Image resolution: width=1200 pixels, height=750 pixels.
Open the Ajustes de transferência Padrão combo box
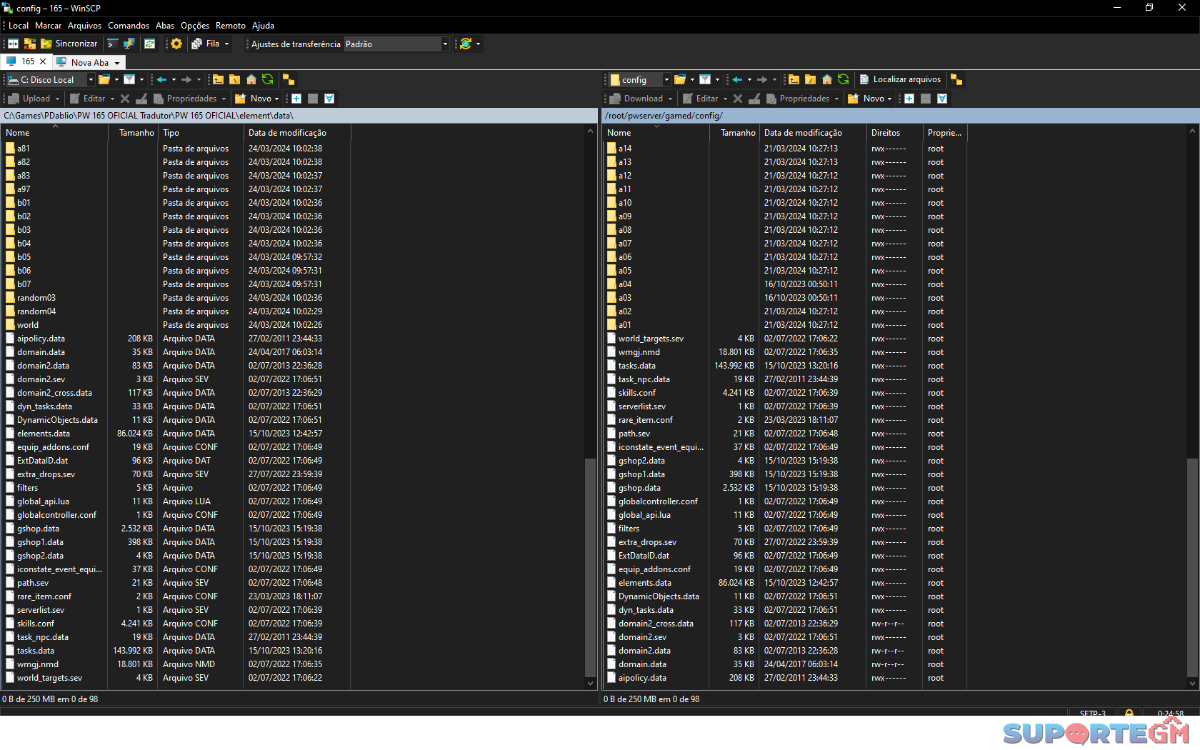tap(397, 44)
